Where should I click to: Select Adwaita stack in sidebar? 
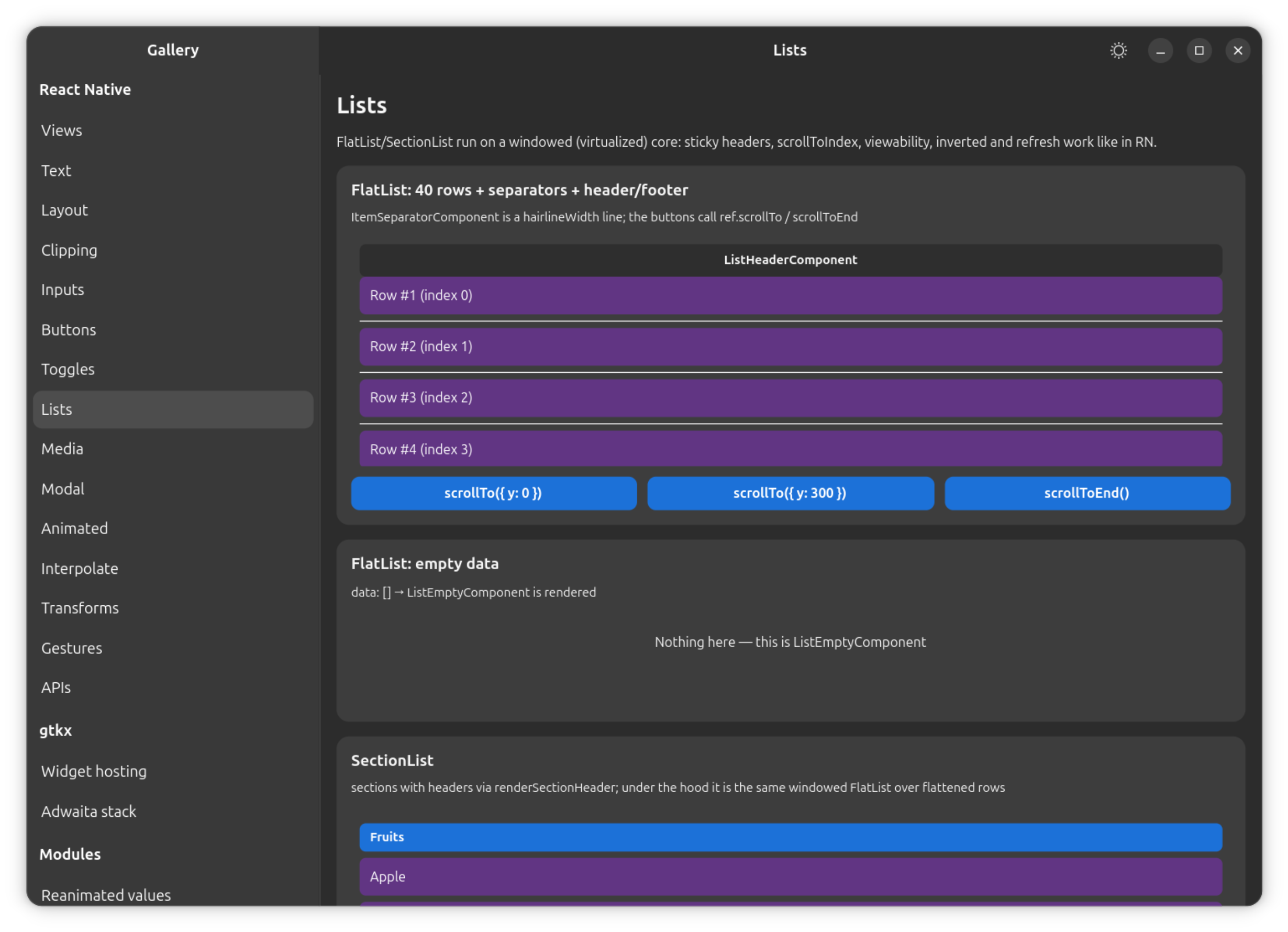(x=173, y=811)
